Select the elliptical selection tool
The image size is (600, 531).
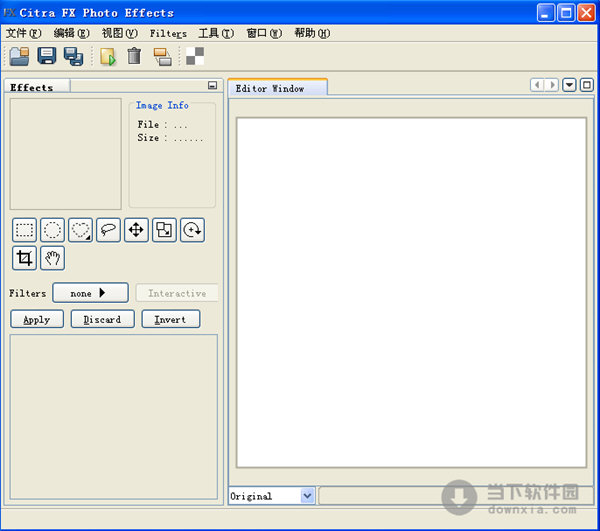click(x=52, y=230)
